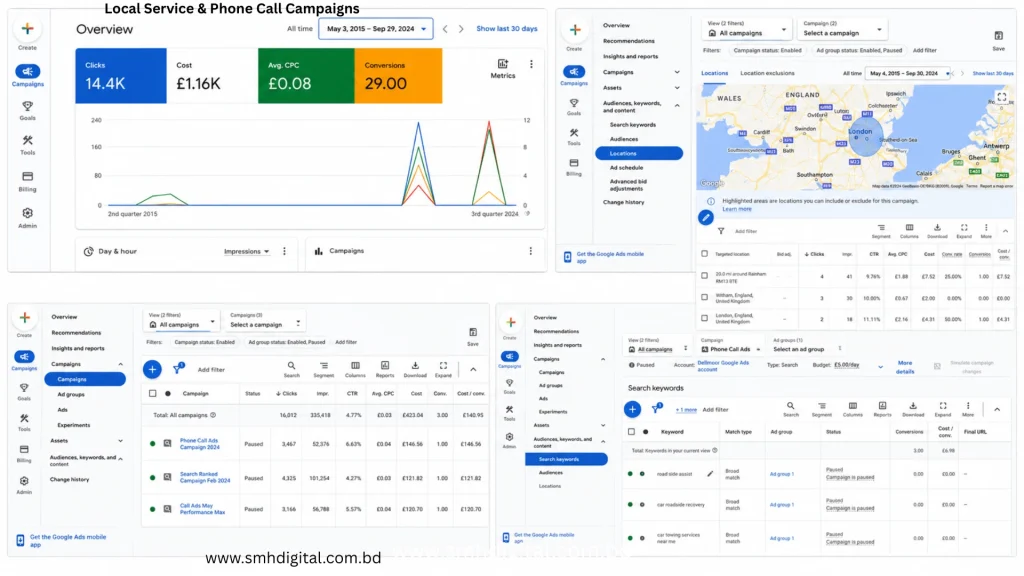This screenshot has width=1024, height=576.
Task: Open three-dot menu on Day & hour card
Action: pos(284,251)
